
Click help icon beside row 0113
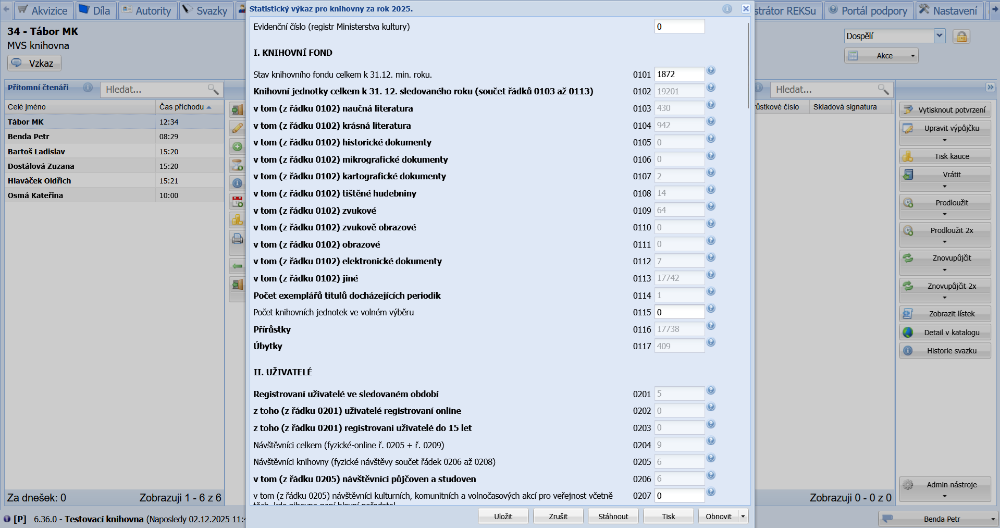point(711,277)
